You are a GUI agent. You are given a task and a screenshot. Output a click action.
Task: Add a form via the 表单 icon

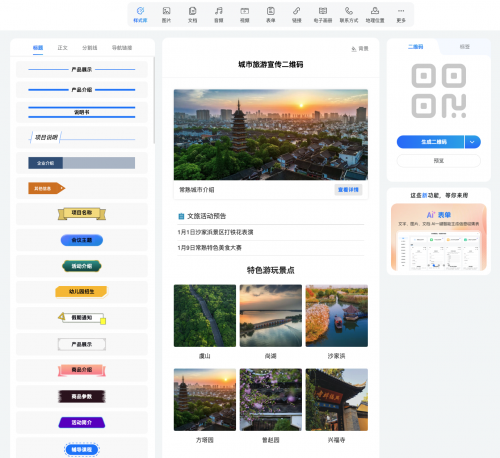point(271,15)
